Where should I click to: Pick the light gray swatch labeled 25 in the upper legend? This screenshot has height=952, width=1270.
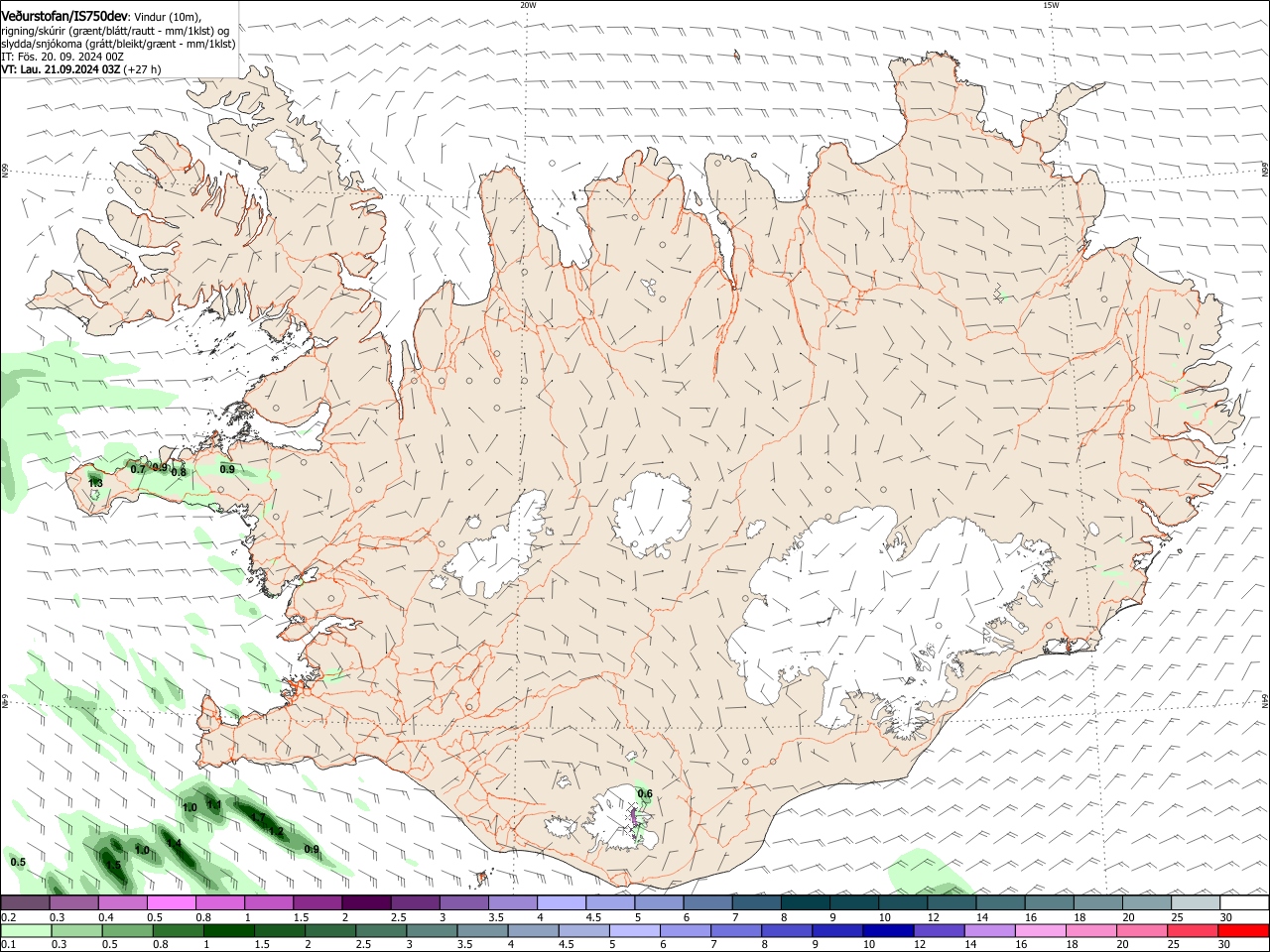(x=1197, y=903)
